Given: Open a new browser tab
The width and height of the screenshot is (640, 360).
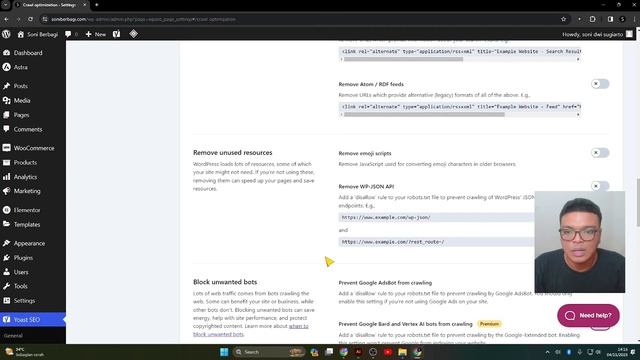Looking at the screenshot, I should click(x=97, y=5).
